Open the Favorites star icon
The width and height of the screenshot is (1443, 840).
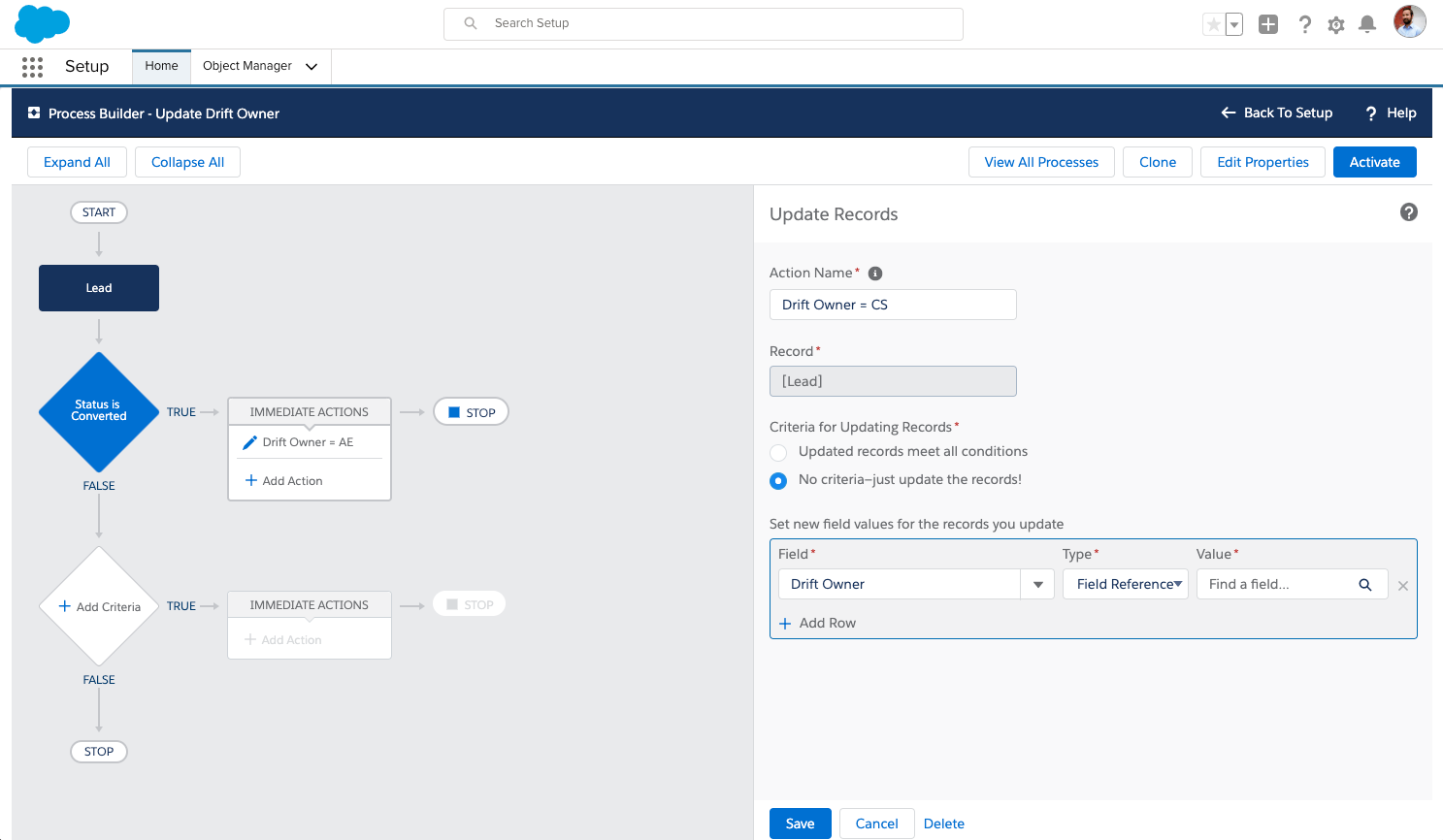coord(1213,24)
